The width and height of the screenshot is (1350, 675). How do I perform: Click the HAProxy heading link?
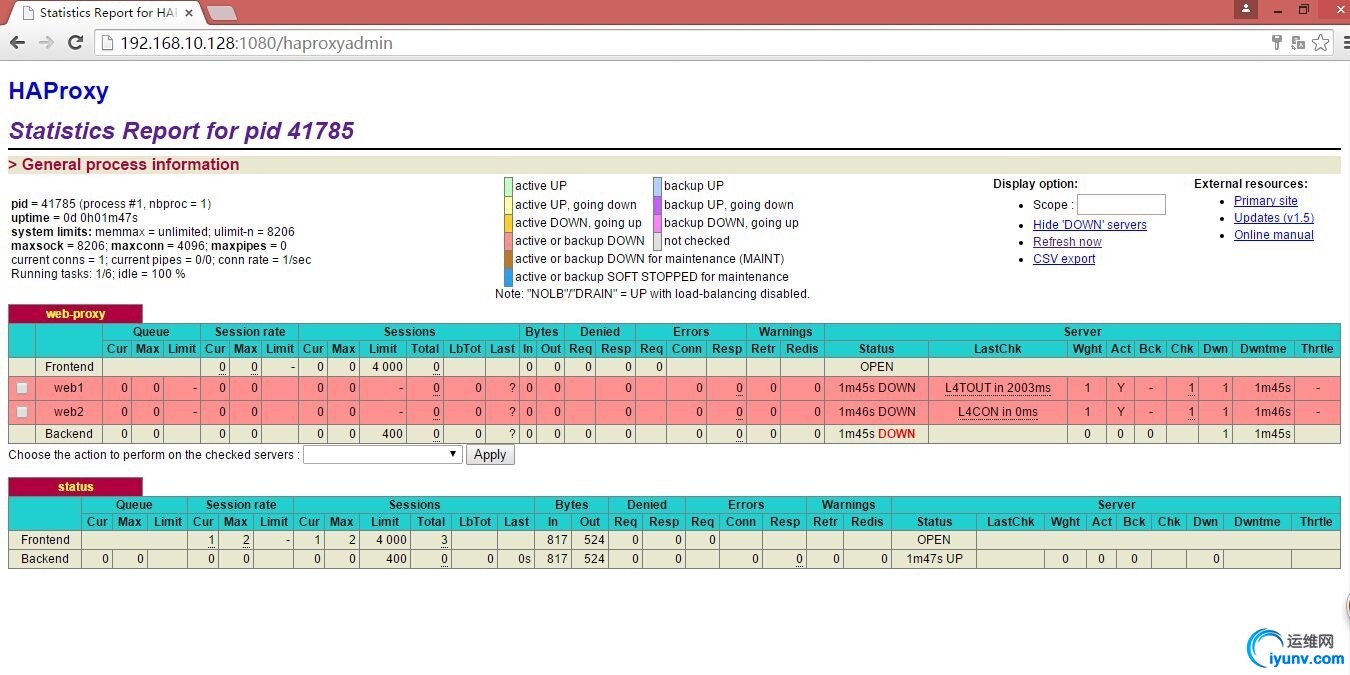[58, 91]
